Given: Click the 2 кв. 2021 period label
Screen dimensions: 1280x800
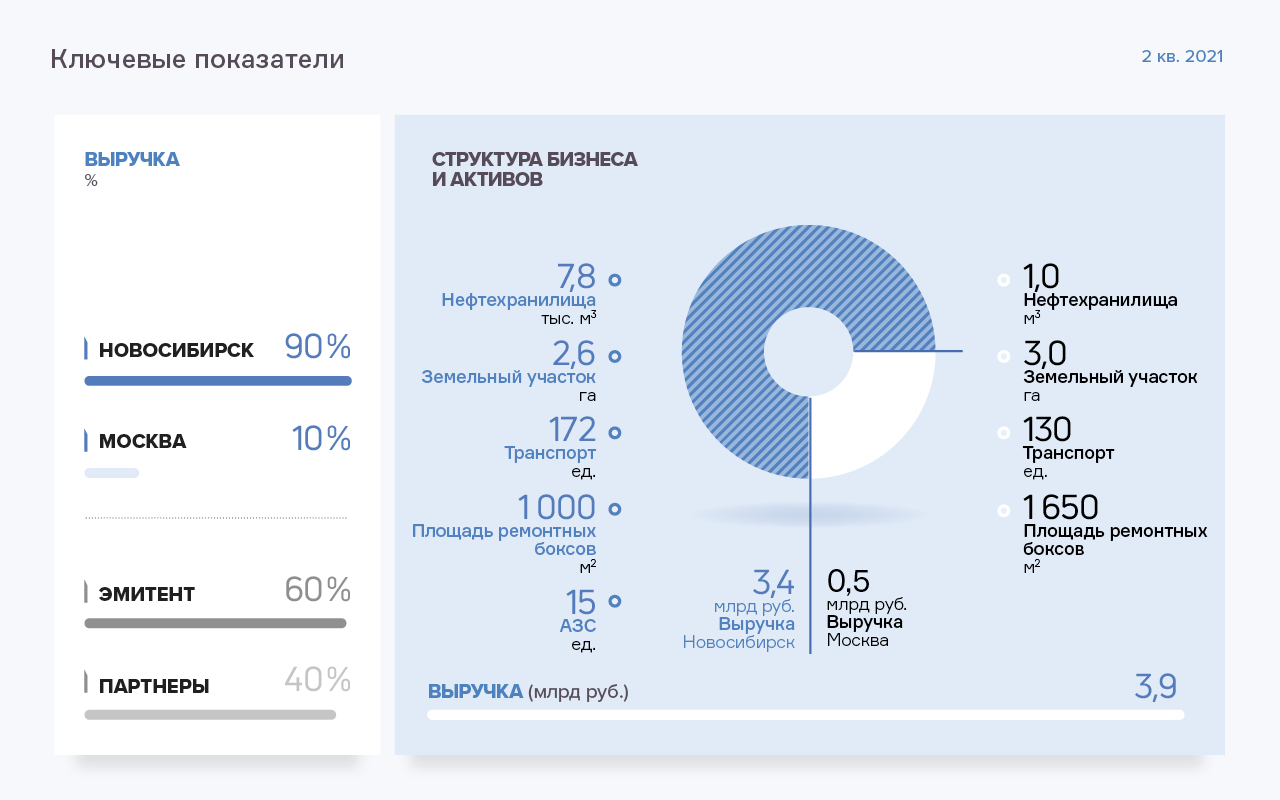Looking at the screenshot, I should click(1182, 57).
